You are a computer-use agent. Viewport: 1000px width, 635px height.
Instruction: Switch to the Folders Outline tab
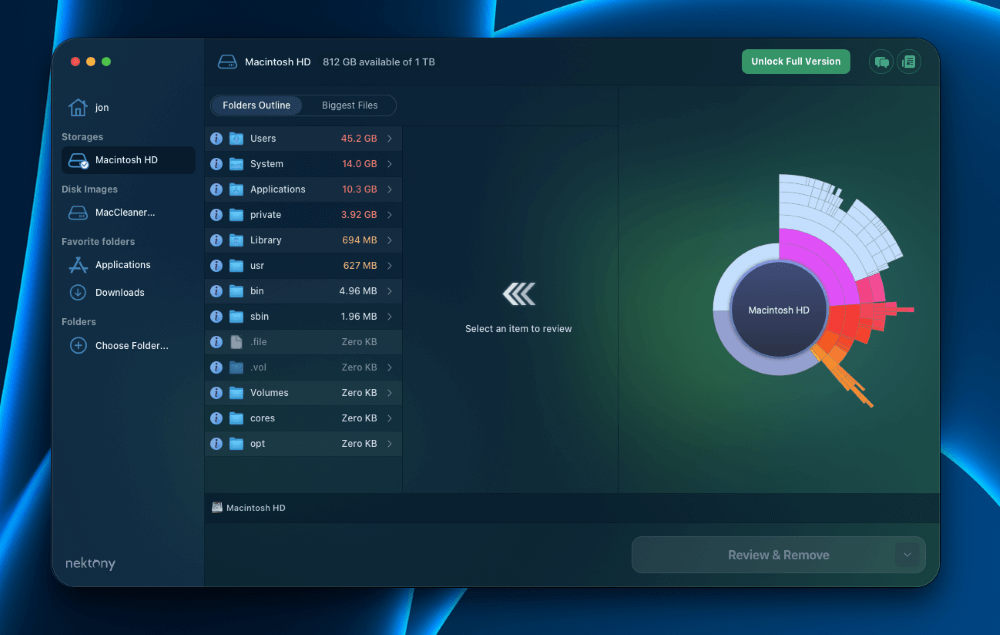point(256,105)
